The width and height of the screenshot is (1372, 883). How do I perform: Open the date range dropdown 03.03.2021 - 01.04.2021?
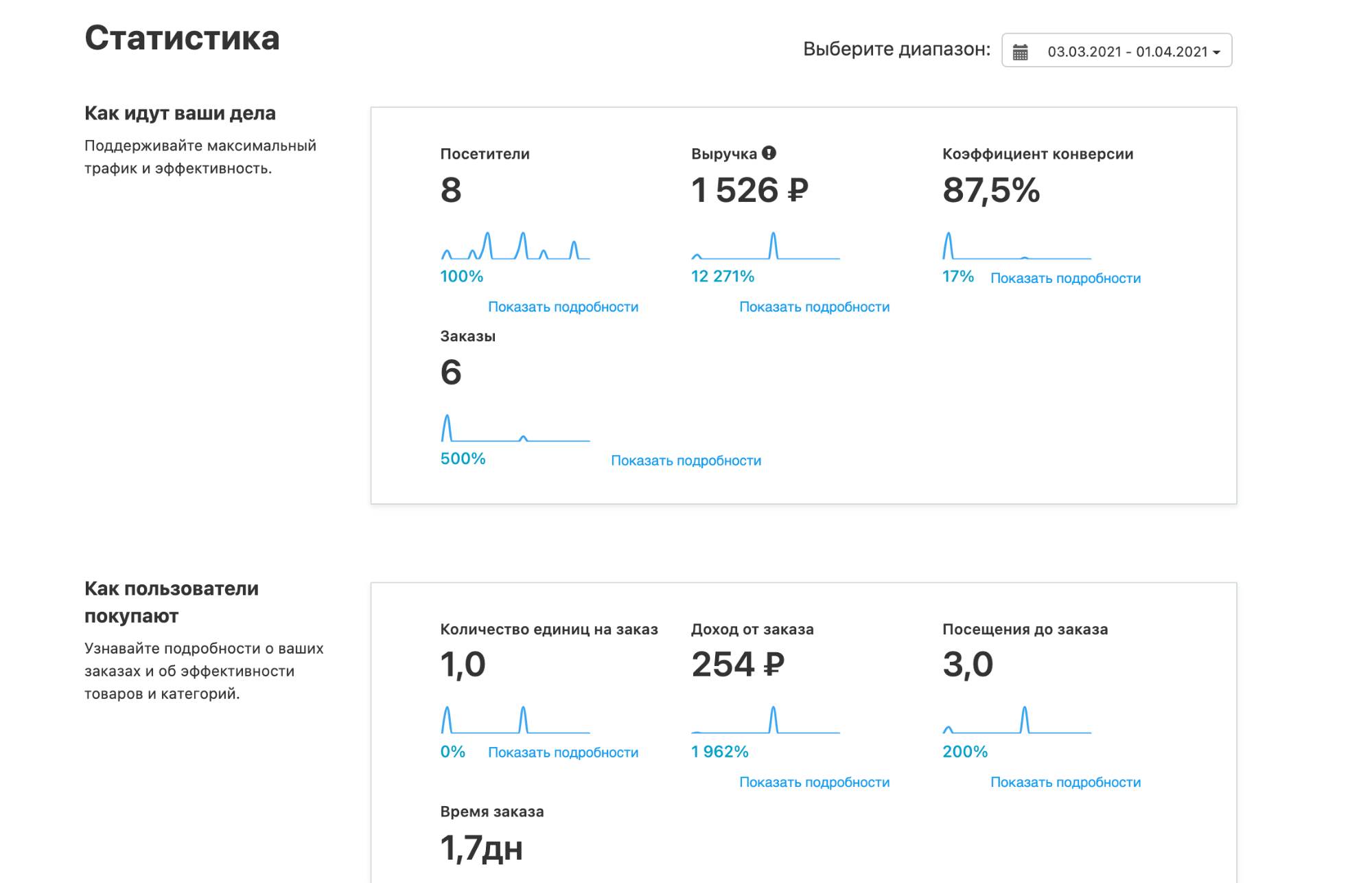pos(1117,50)
